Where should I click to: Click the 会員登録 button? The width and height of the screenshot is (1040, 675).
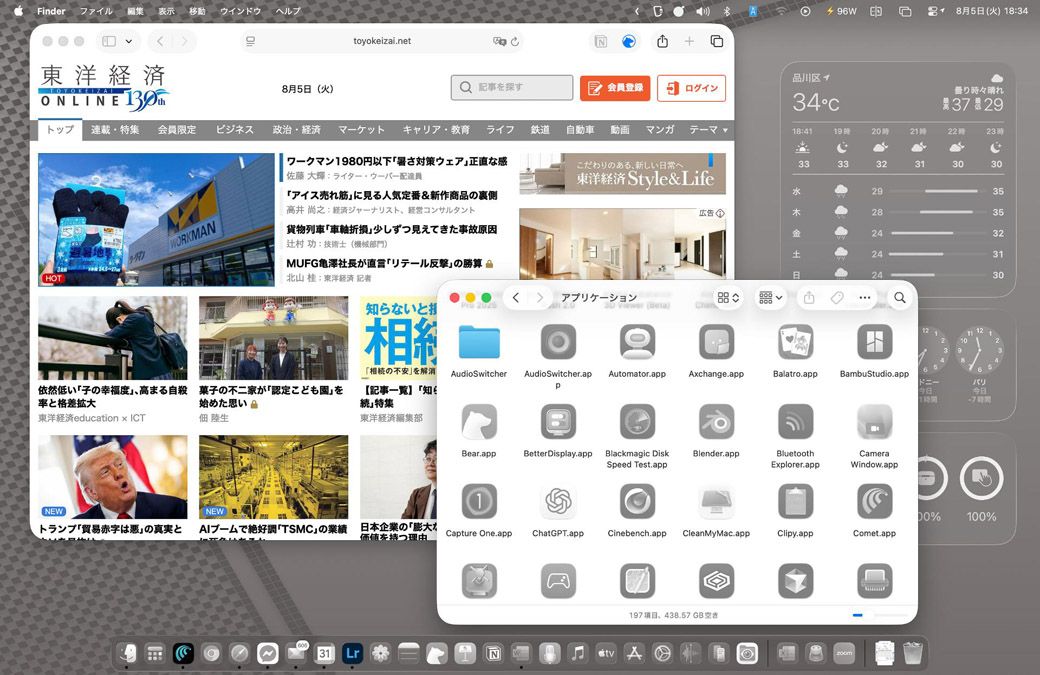pyautogui.click(x=615, y=88)
